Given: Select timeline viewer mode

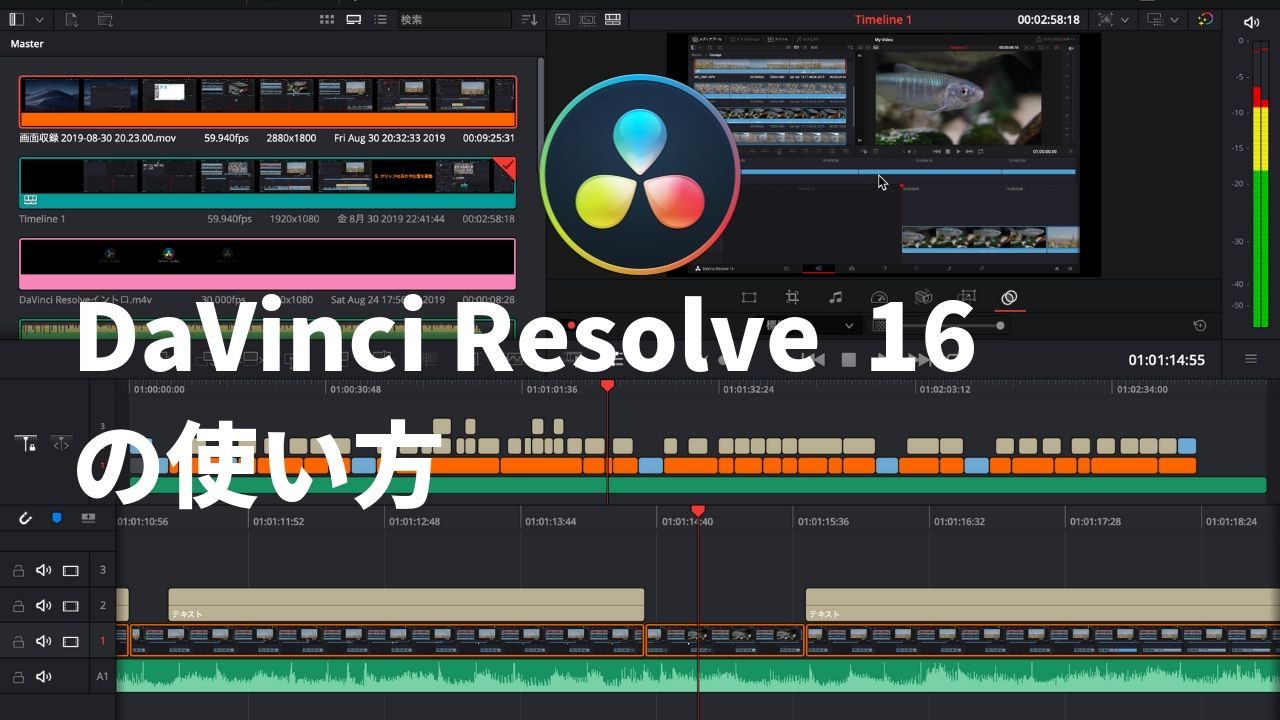Looking at the screenshot, I should click(x=612, y=19).
